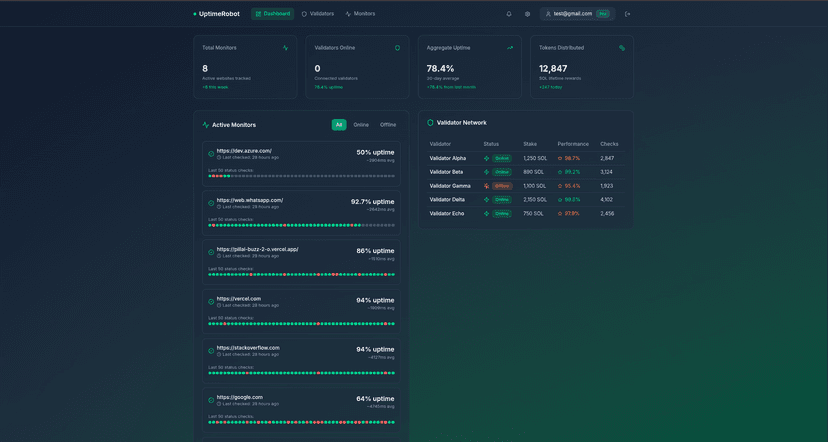Show only Online monitors
The height and width of the screenshot is (442, 828).
coord(361,125)
